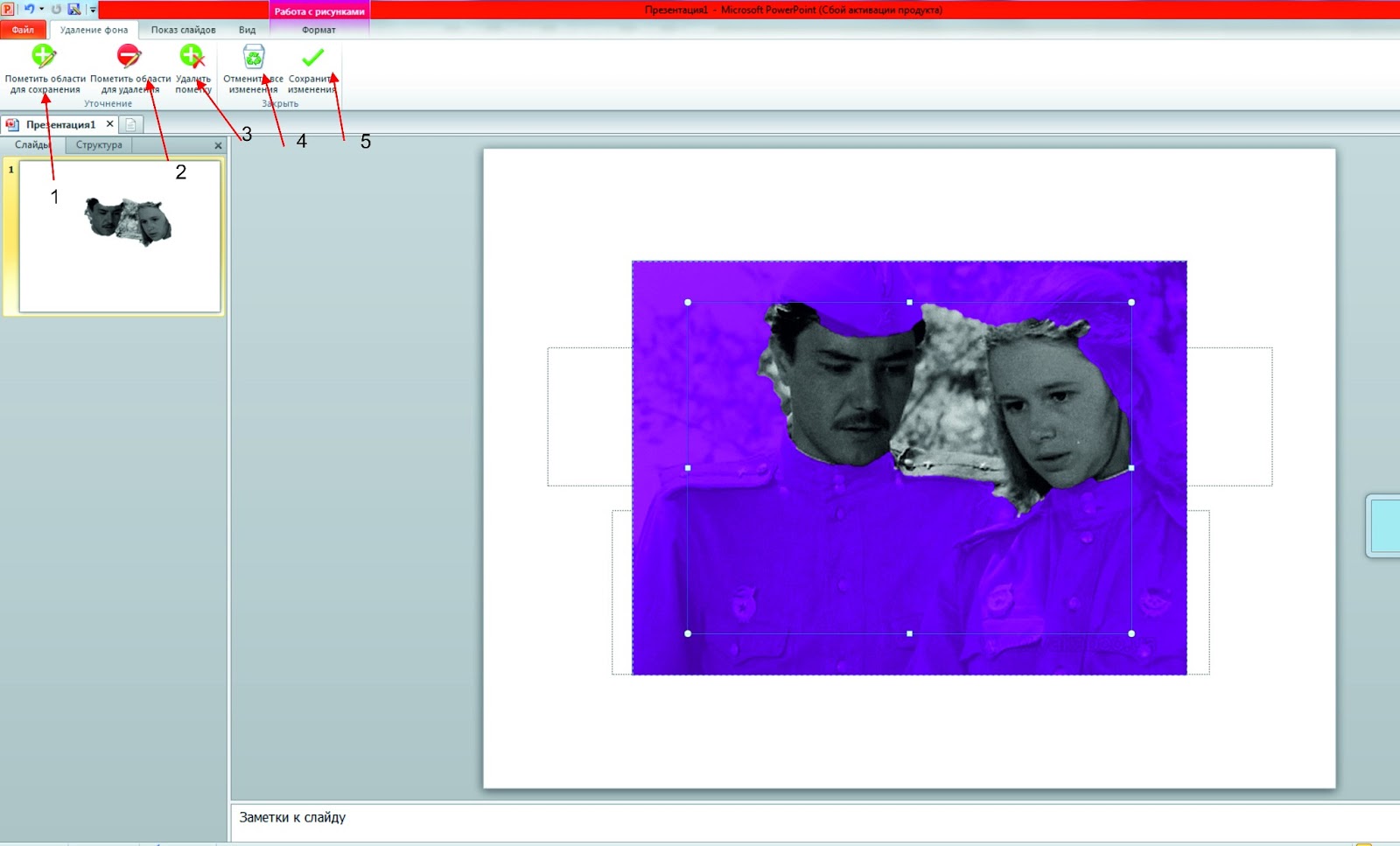Open Customize Quick Access Toolbar dropdown

tap(93, 10)
